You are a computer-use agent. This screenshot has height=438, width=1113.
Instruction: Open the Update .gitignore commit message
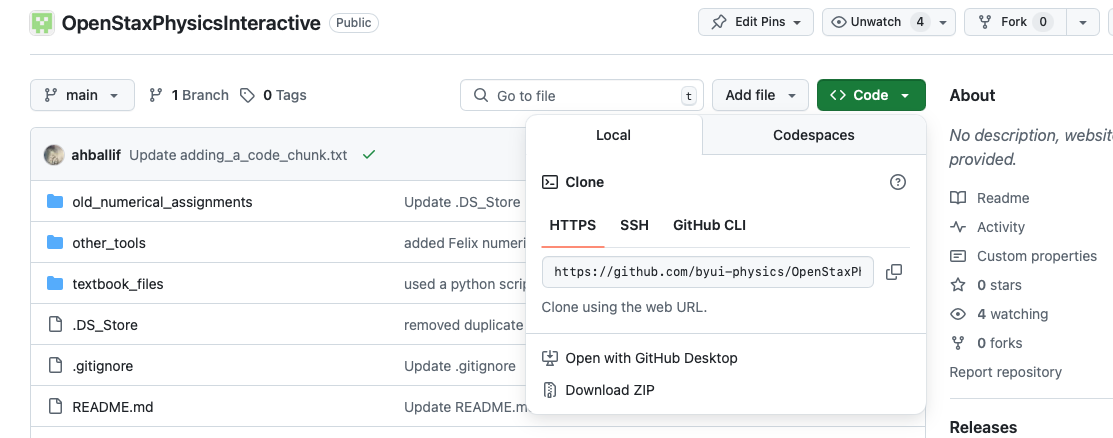tap(460, 366)
